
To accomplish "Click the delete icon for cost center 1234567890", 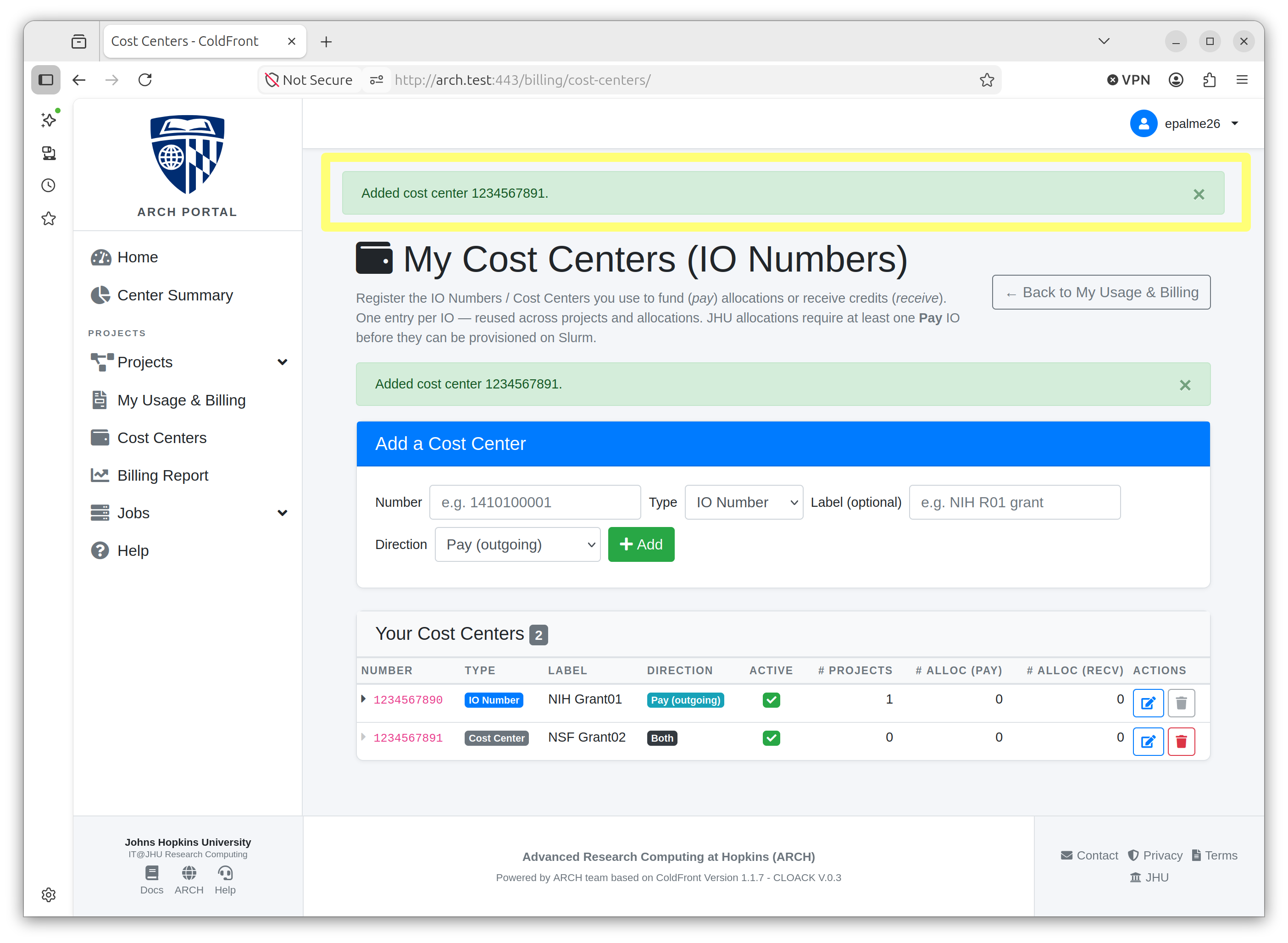I will tap(1181, 703).
